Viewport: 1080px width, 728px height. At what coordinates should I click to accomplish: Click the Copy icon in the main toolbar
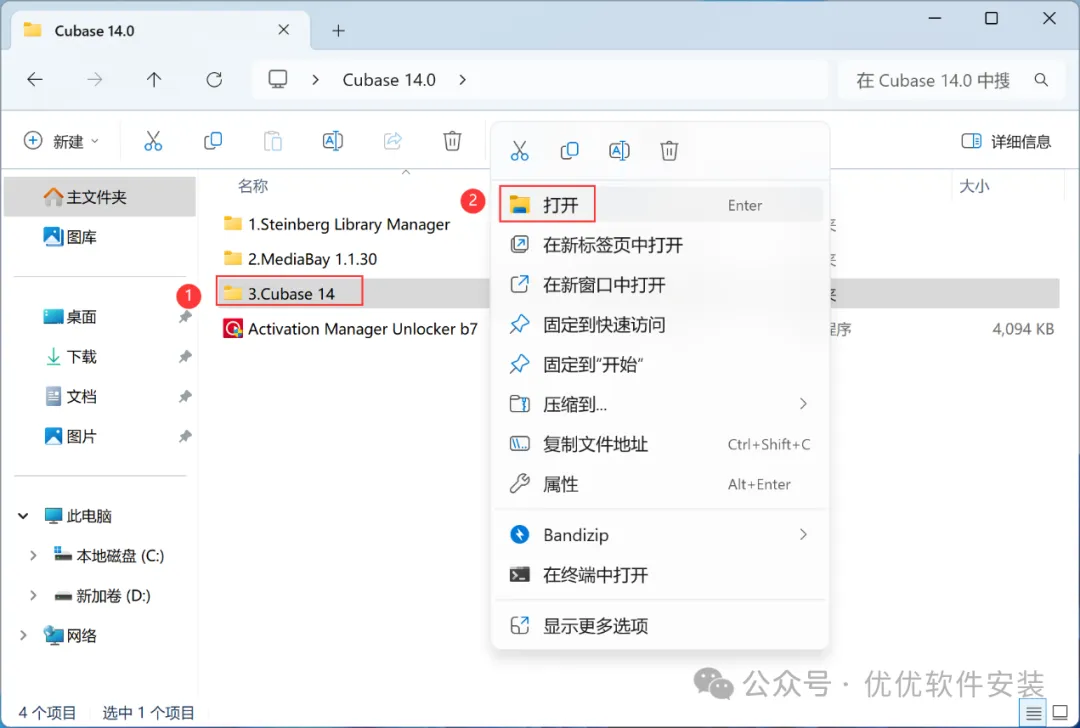213,141
